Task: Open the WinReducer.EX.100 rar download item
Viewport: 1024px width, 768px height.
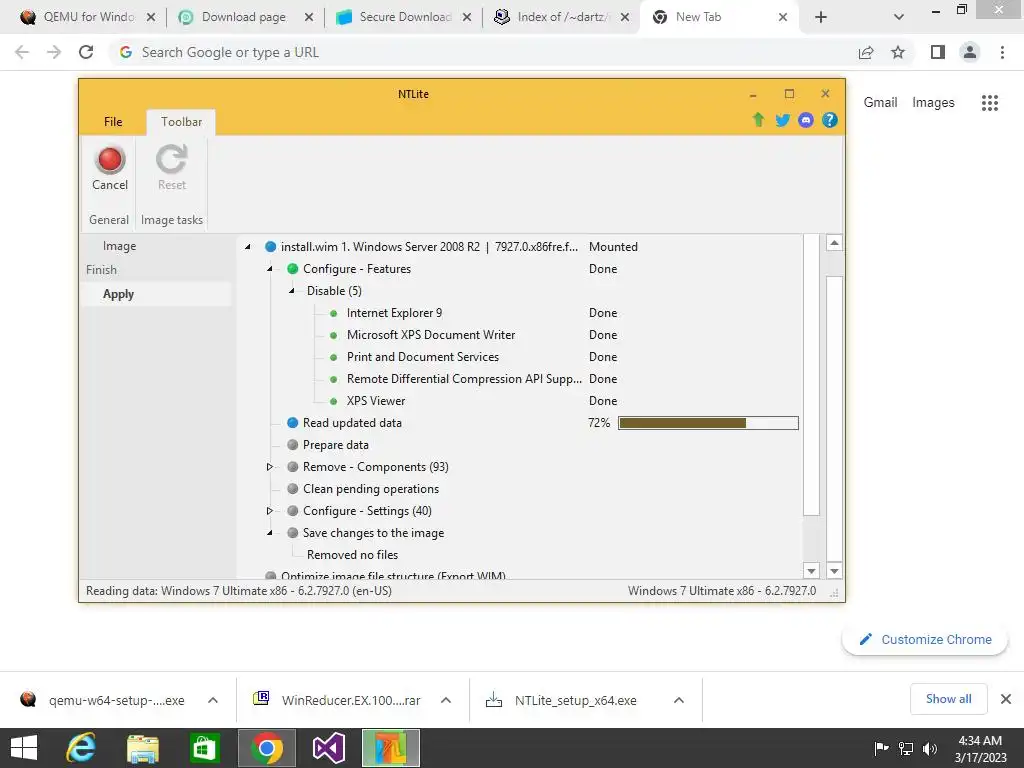Action: click(x=351, y=700)
